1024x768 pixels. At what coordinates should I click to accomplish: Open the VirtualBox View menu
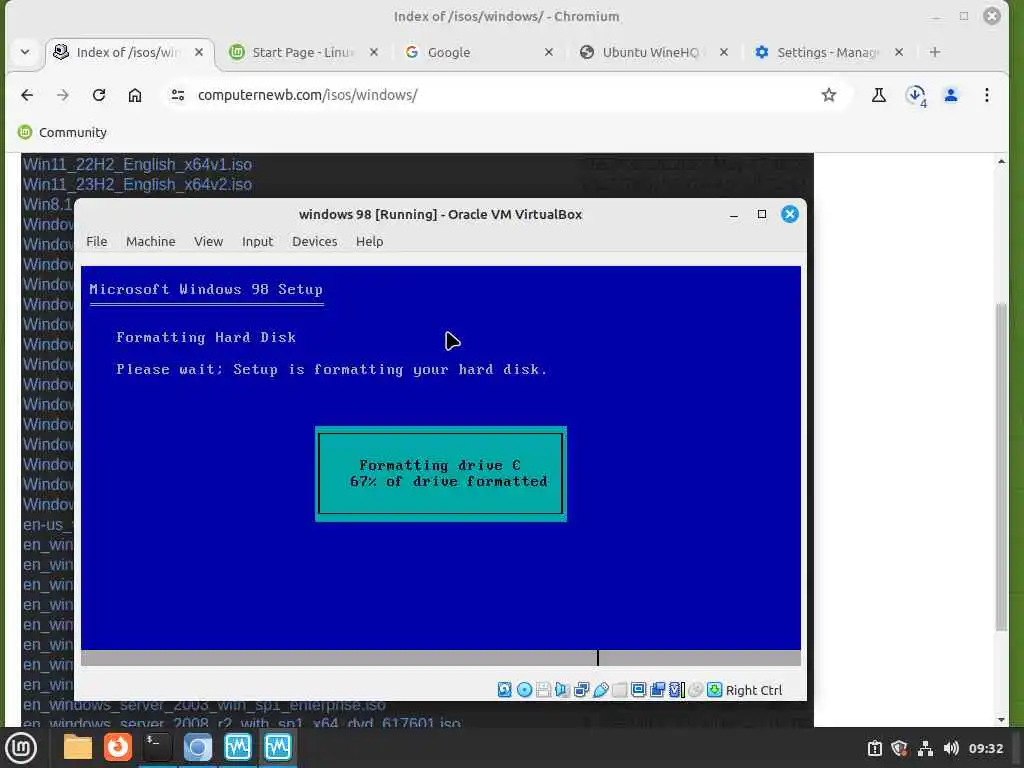[208, 242]
